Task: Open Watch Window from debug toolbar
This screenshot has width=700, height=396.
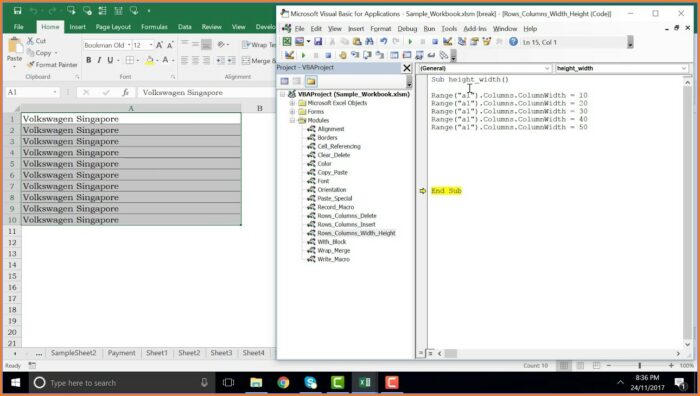Action: coord(419,55)
